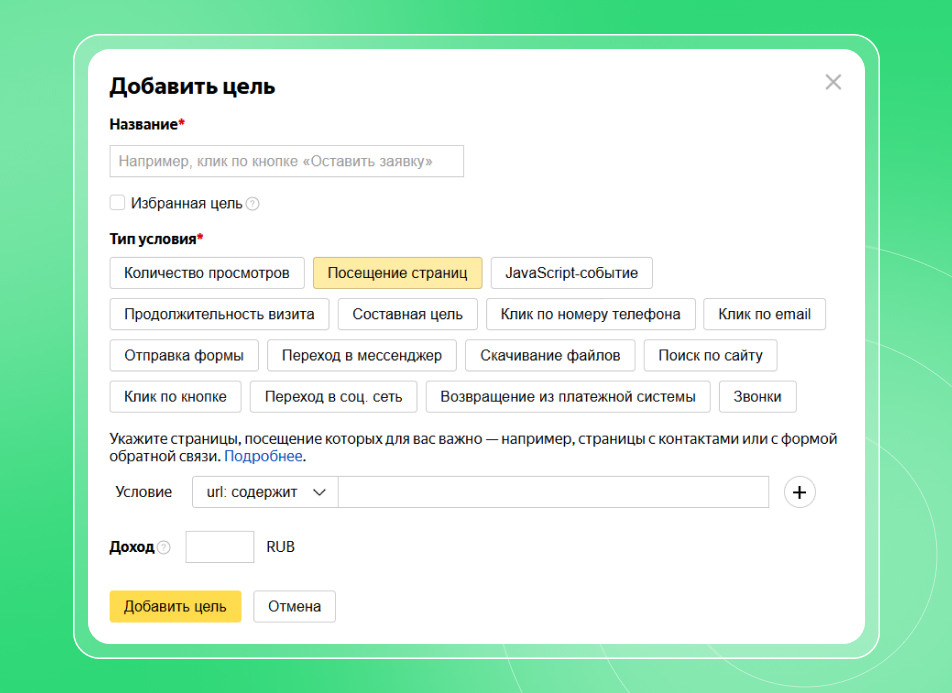Select Посещение страниц condition type
Image resolution: width=952 pixels, height=693 pixels.
click(x=398, y=273)
